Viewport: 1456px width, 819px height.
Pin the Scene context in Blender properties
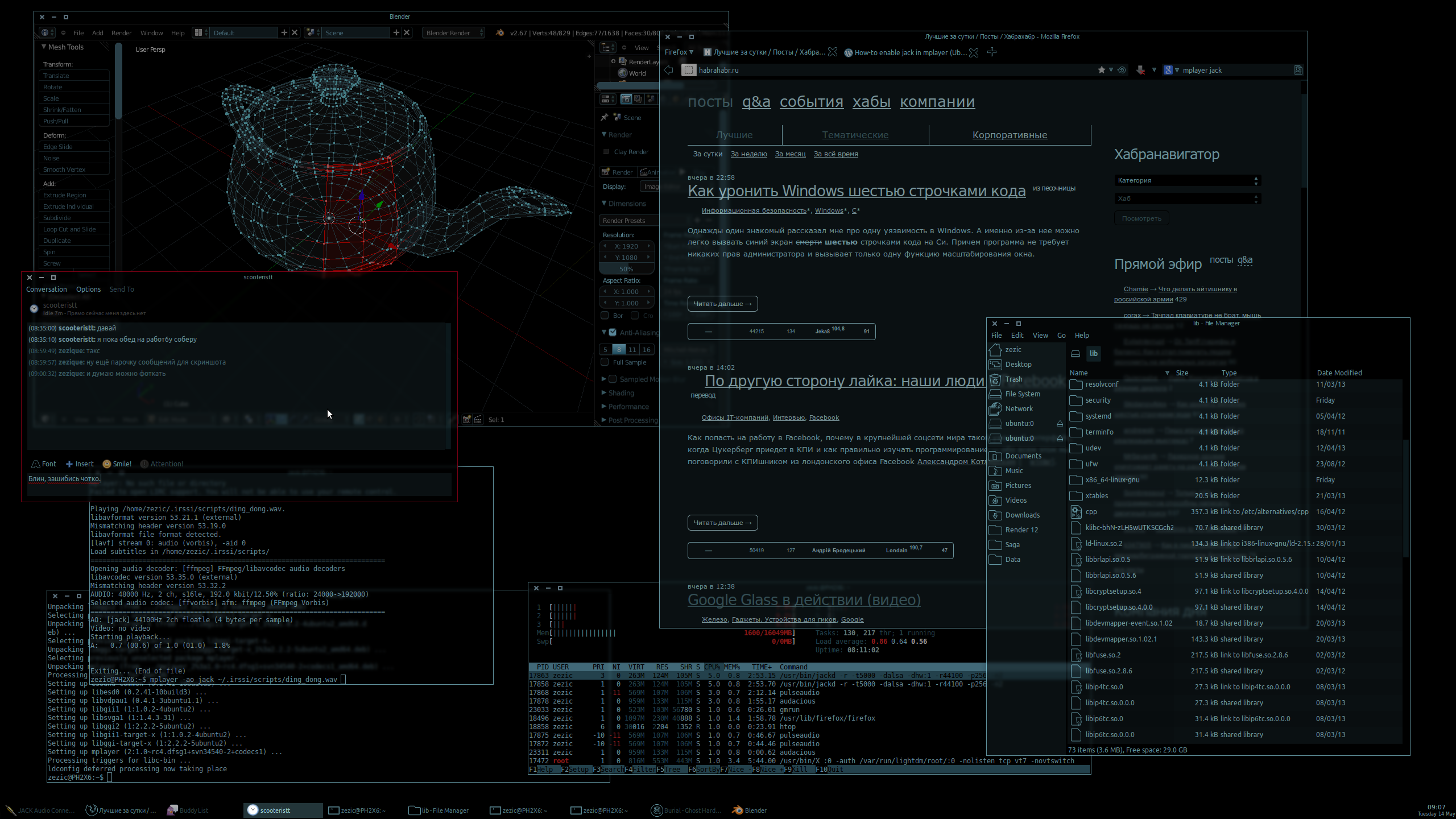pyautogui.click(x=604, y=117)
